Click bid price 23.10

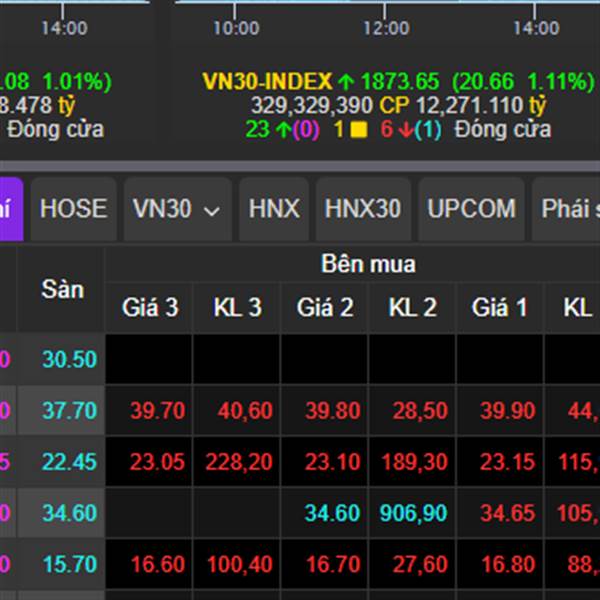pyautogui.click(x=333, y=462)
